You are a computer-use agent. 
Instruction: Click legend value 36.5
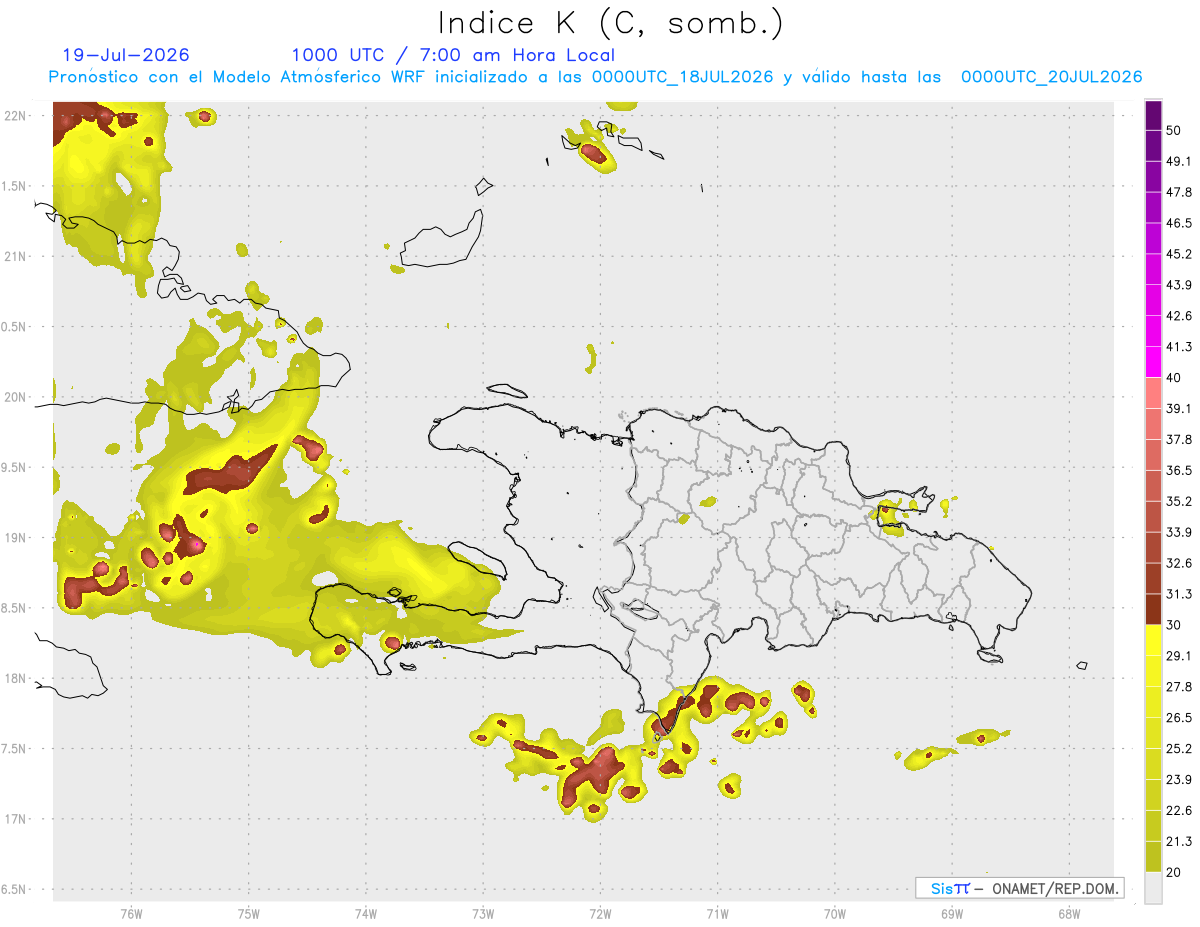pyautogui.click(x=1179, y=471)
